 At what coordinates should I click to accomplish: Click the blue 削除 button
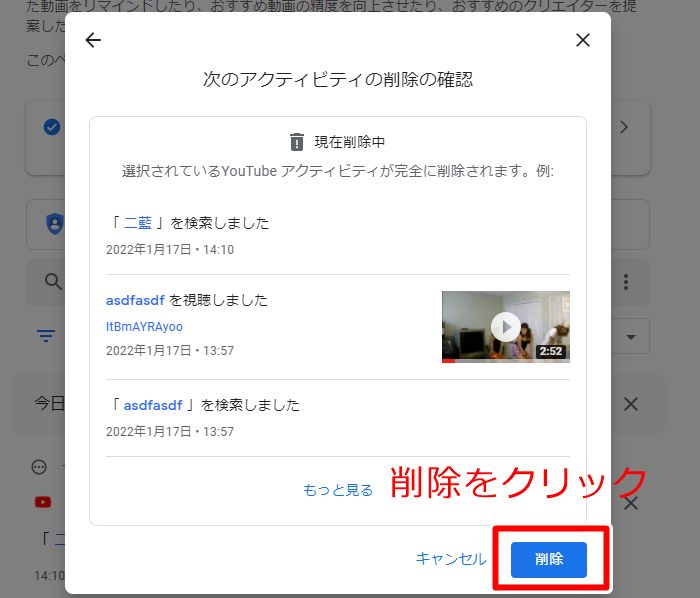(549, 560)
